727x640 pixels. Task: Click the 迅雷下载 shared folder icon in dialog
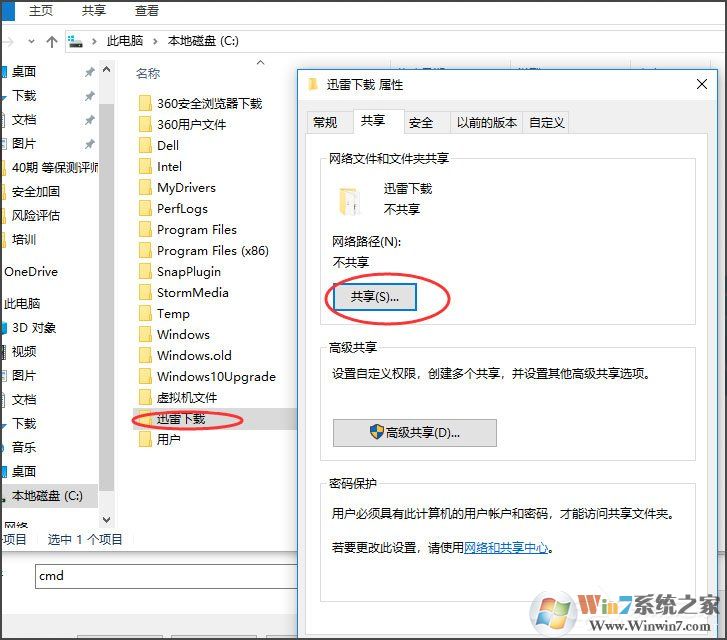click(x=350, y=201)
